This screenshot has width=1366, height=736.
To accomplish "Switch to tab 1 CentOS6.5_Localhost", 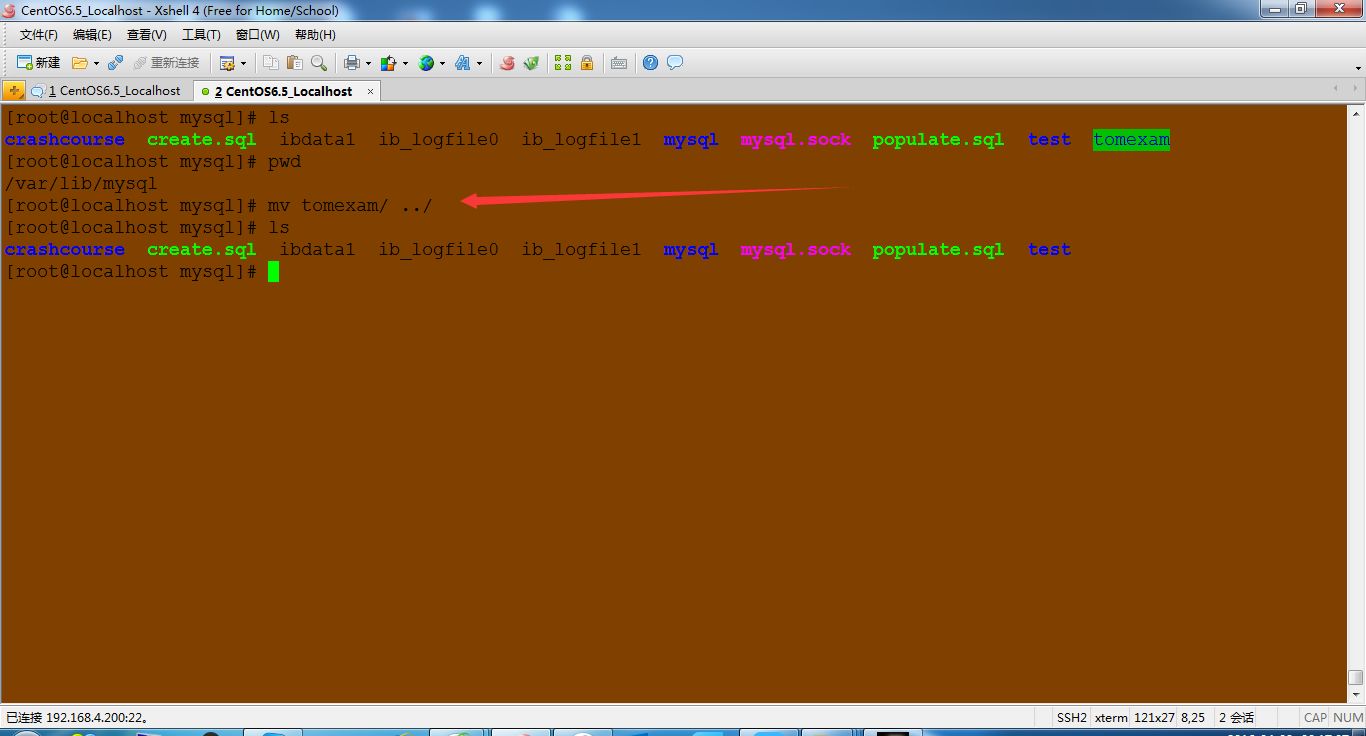I will pyautogui.click(x=109, y=91).
